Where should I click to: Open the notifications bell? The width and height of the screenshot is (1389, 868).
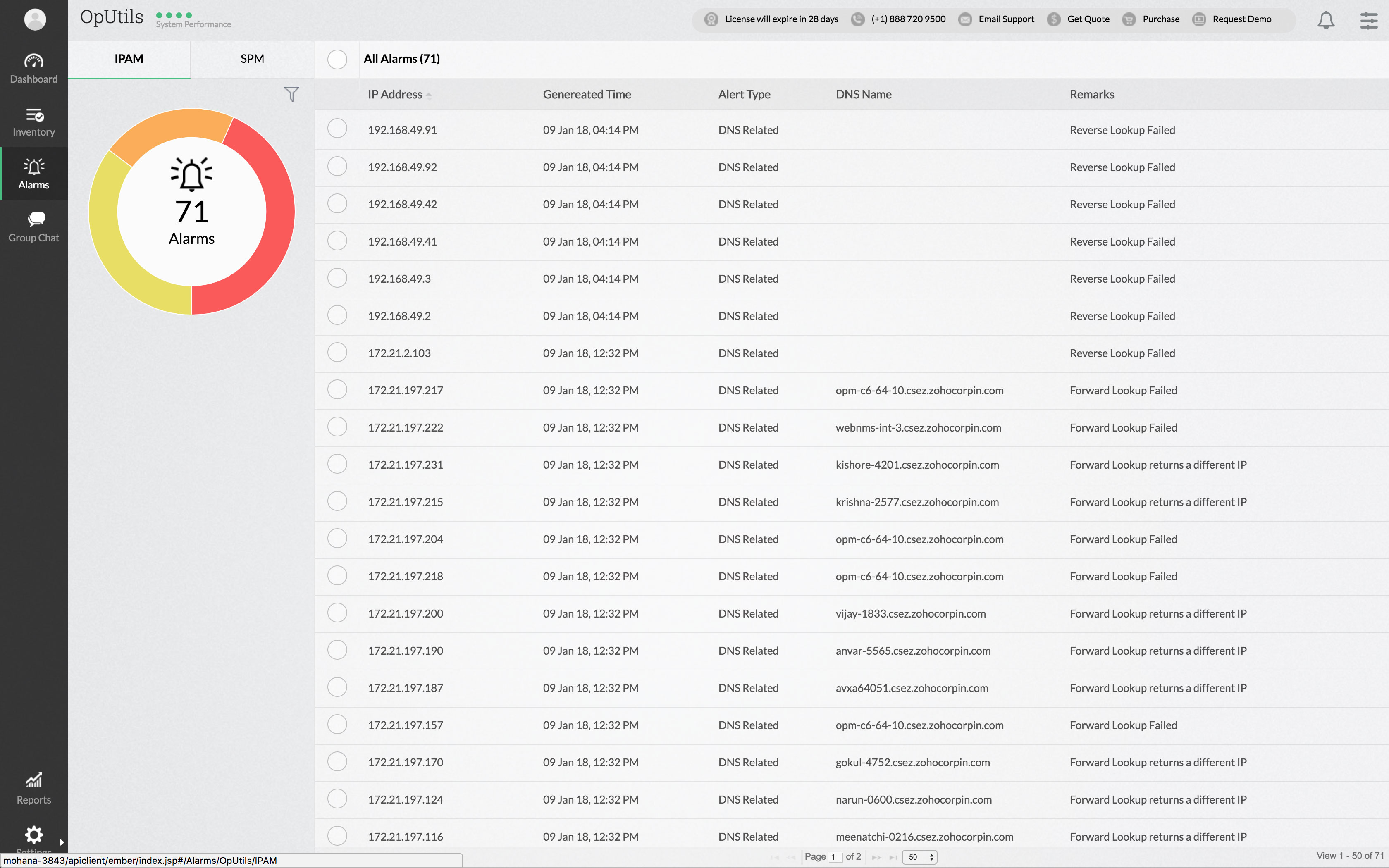[1325, 20]
